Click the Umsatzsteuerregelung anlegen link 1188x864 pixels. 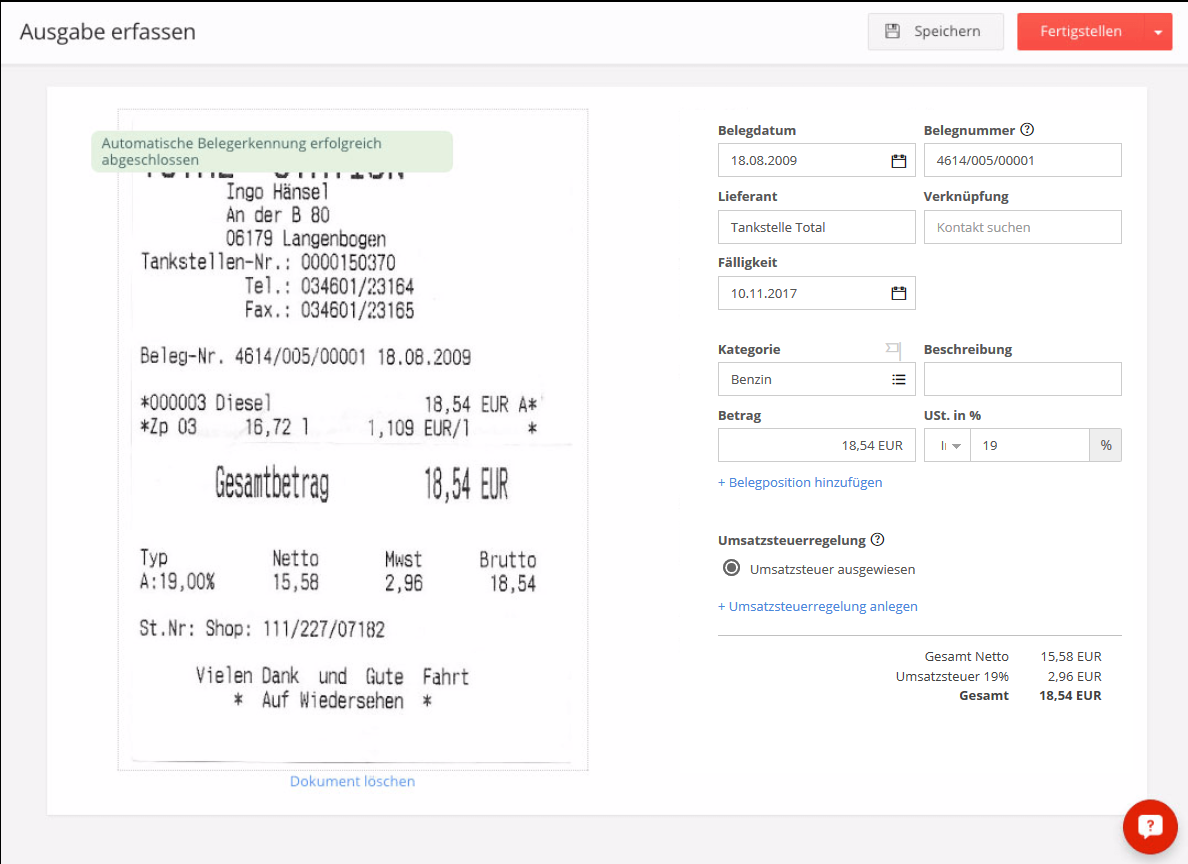tap(817, 606)
